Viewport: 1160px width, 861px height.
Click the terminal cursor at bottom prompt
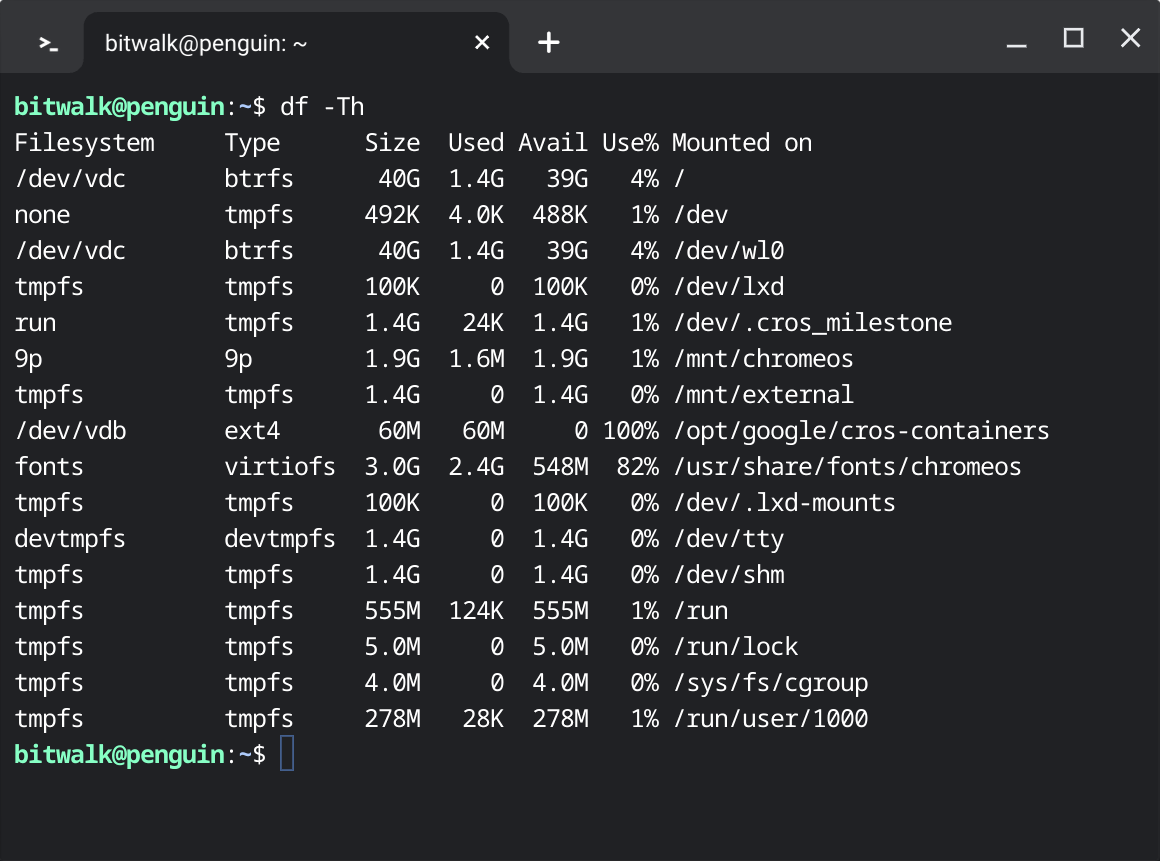[287, 754]
